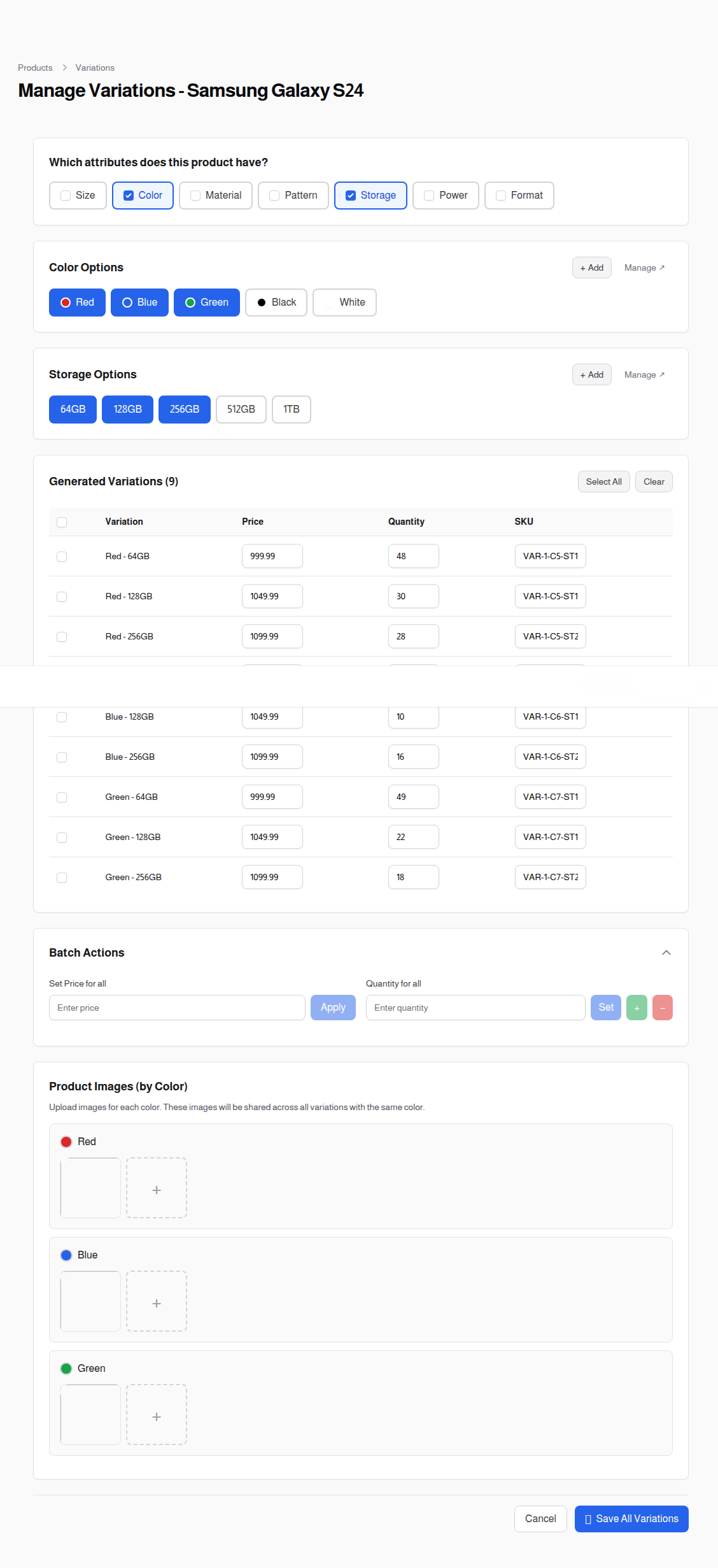
Task: Edit the Red - 256GB SKU field
Action: click(551, 636)
